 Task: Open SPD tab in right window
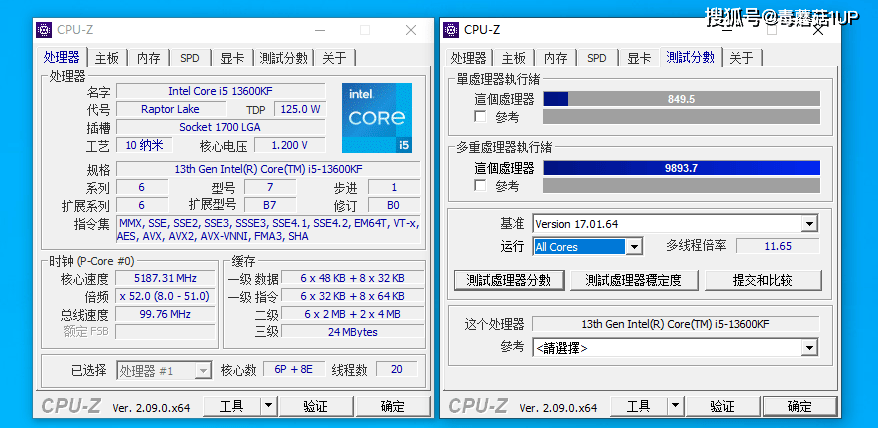tap(597, 58)
